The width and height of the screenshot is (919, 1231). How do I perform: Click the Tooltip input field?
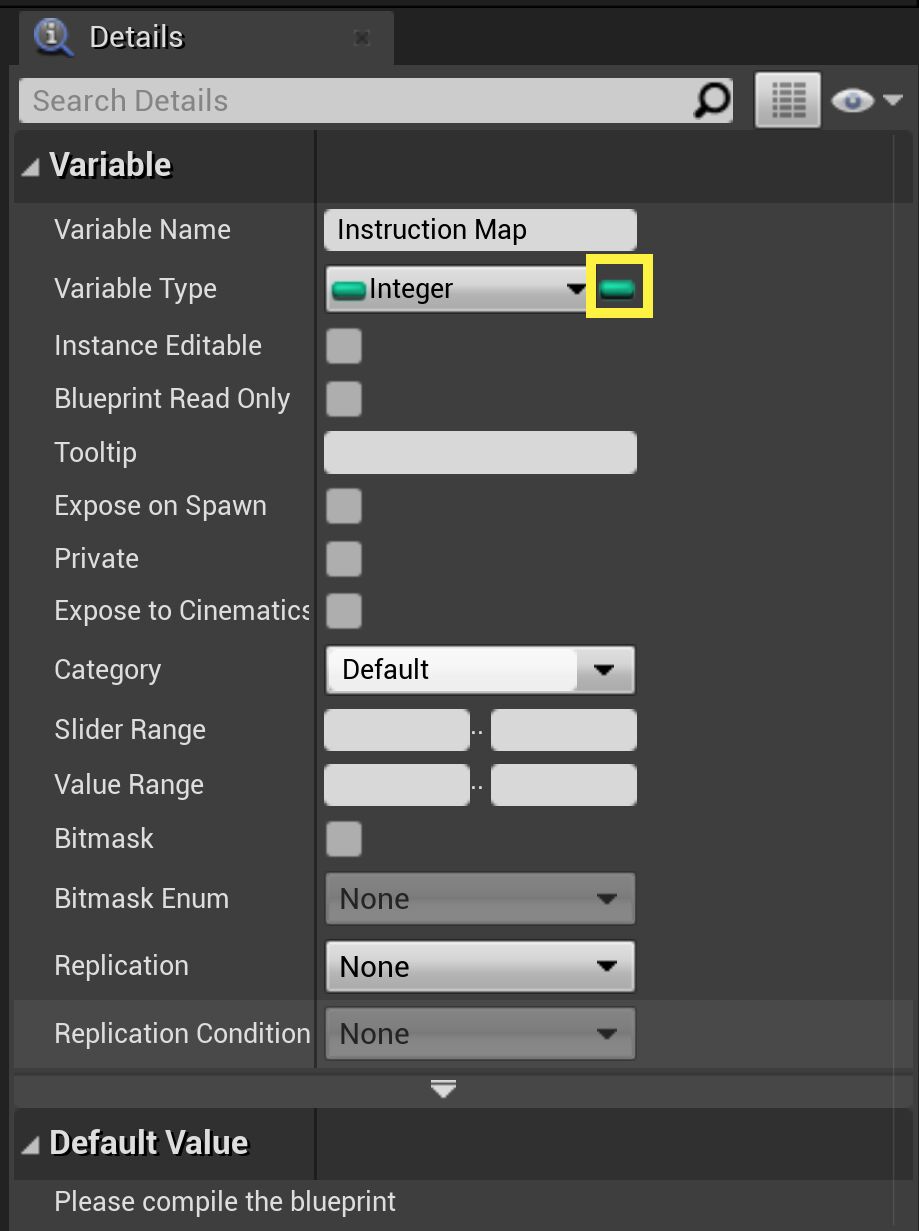(480, 452)
